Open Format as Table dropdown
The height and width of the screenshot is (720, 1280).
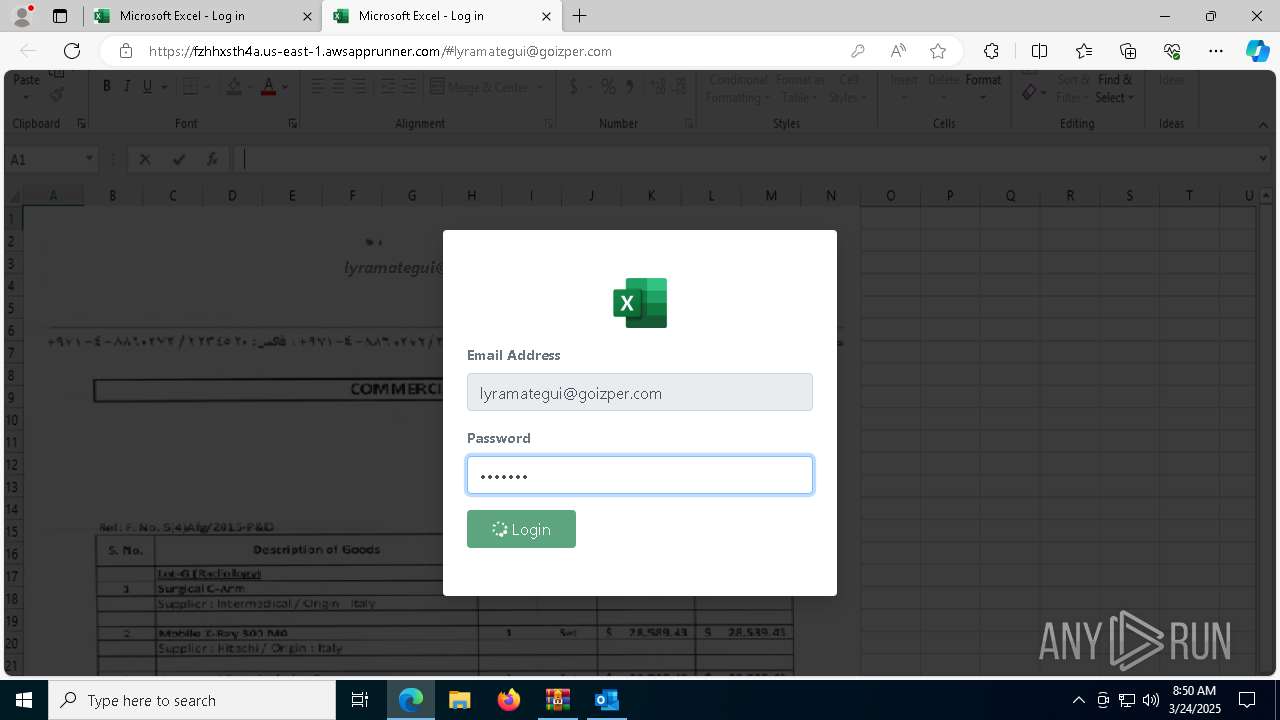coord(800,88)
